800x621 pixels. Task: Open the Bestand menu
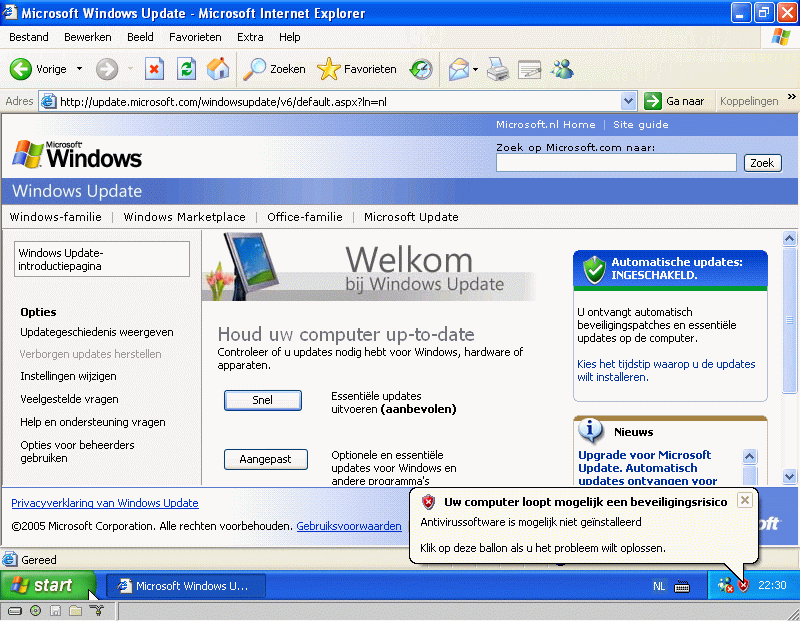29,37
